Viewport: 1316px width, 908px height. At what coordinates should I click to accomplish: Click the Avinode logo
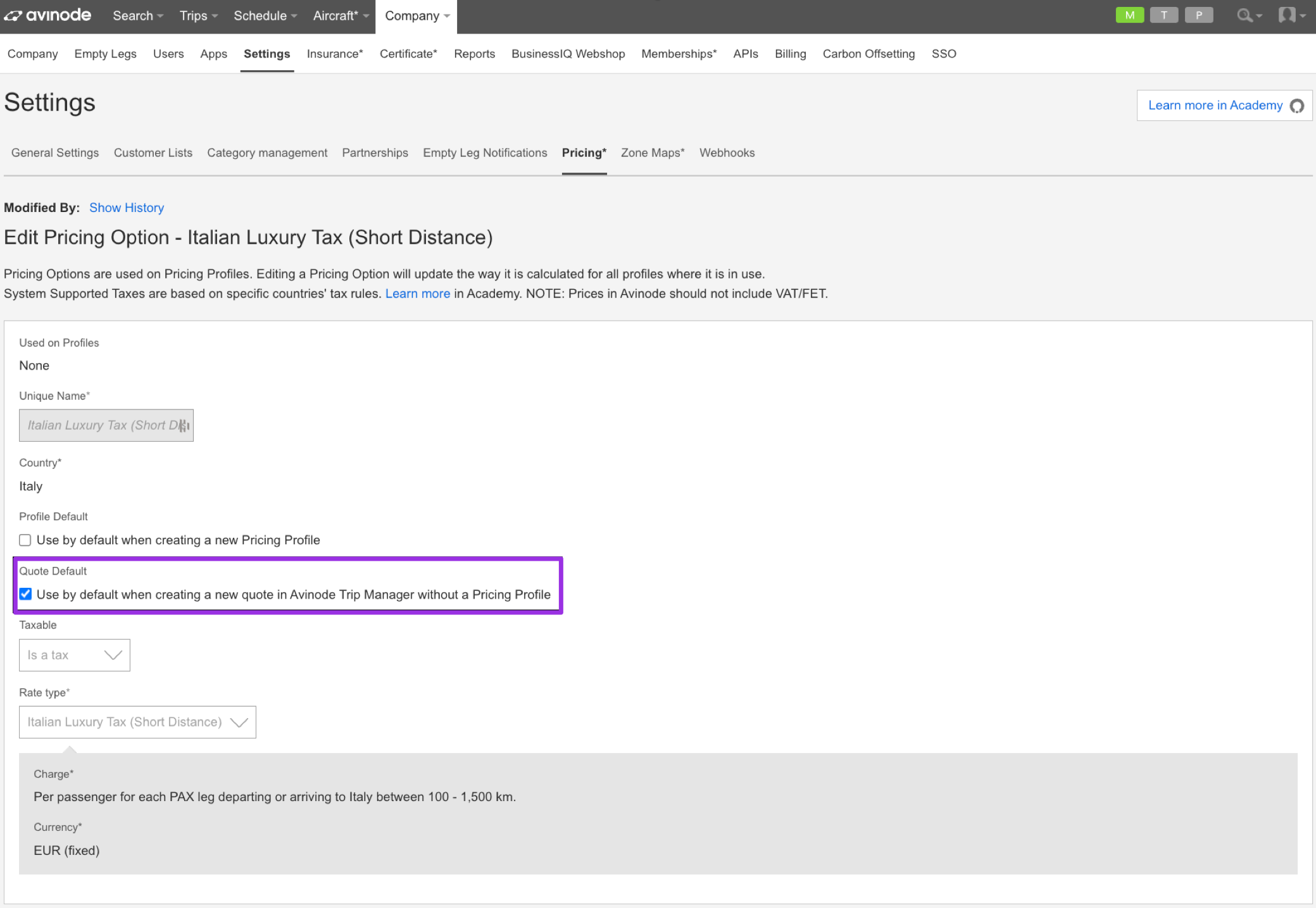pyautogui.click(x=48, y=15)
